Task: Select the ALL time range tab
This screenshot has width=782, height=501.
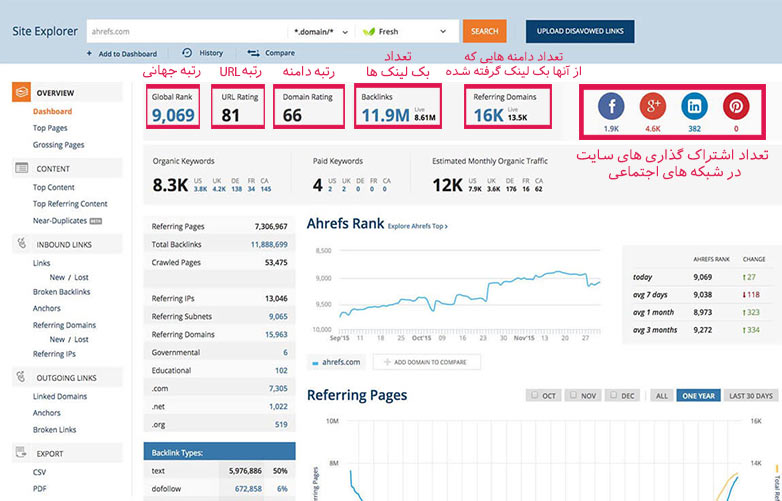Action: tap(662, 396)
